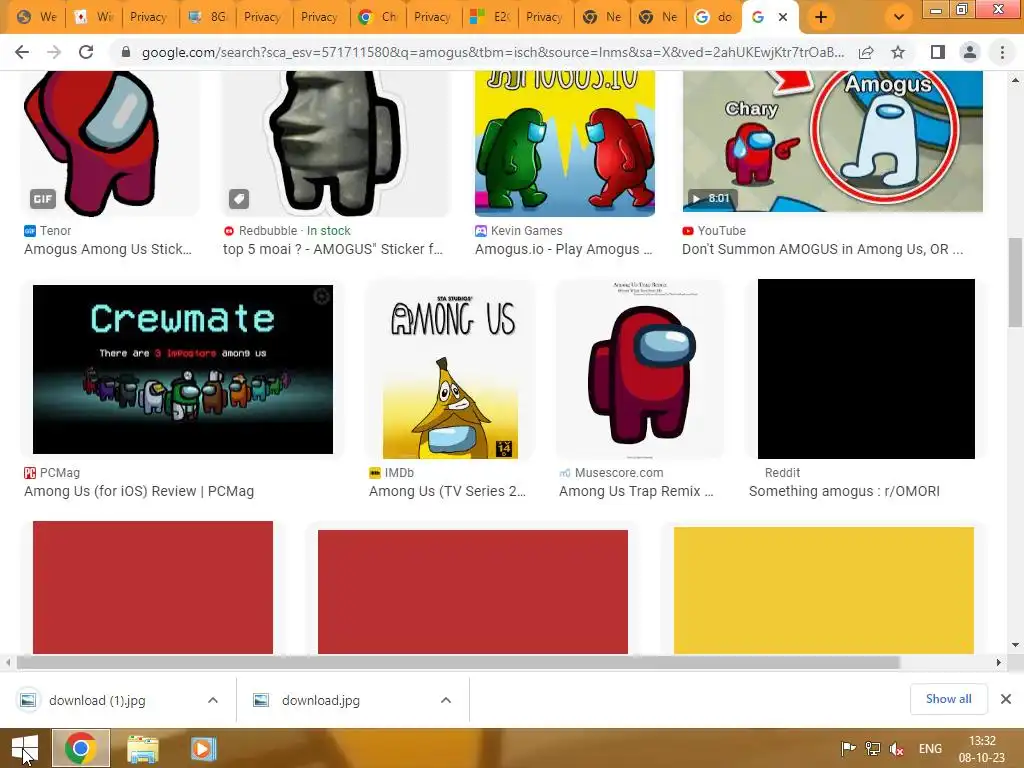The width and height of the screenshot is (1024, 768).
Task: Click the ENG language indicator
Action: click(x=930, y=749)
